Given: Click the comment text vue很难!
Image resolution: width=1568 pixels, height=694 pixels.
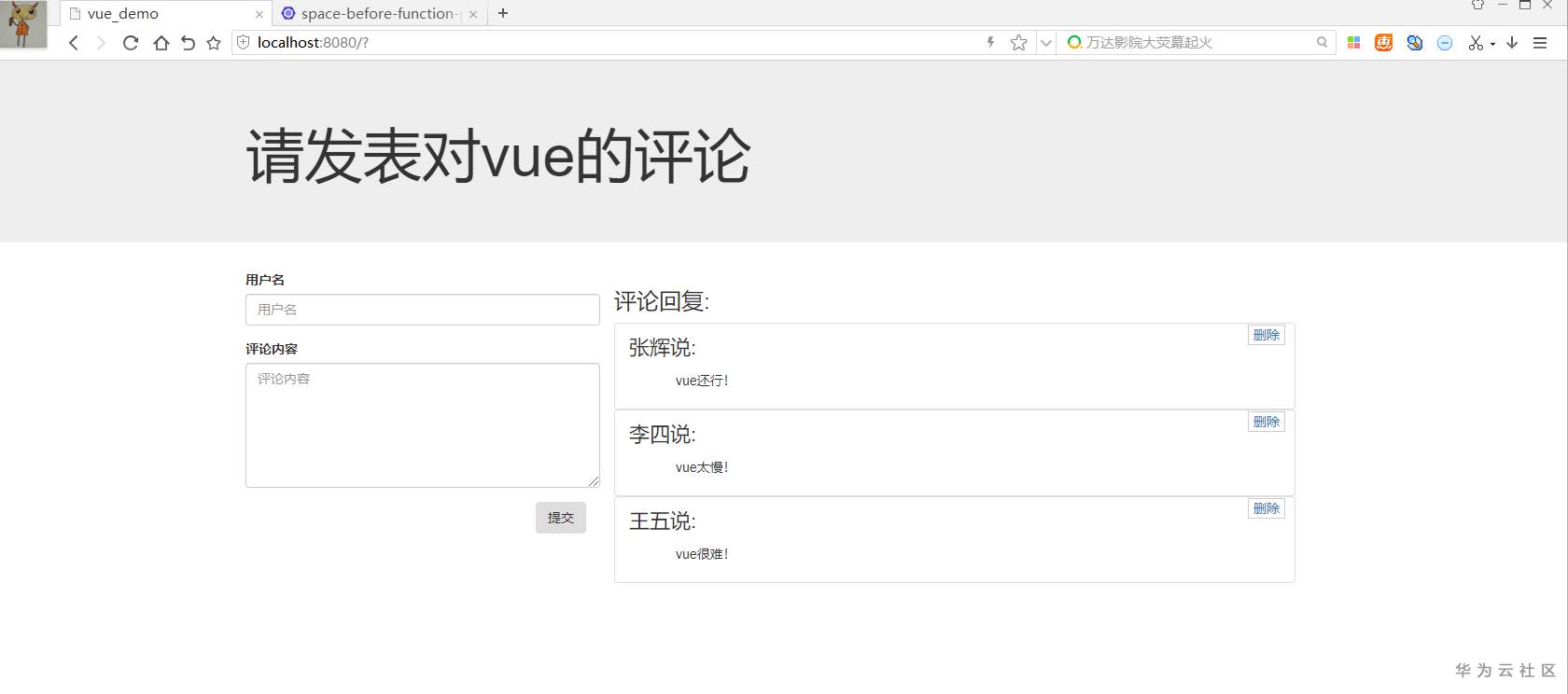Looking at the screenshot, I should (x=702, y=554).
